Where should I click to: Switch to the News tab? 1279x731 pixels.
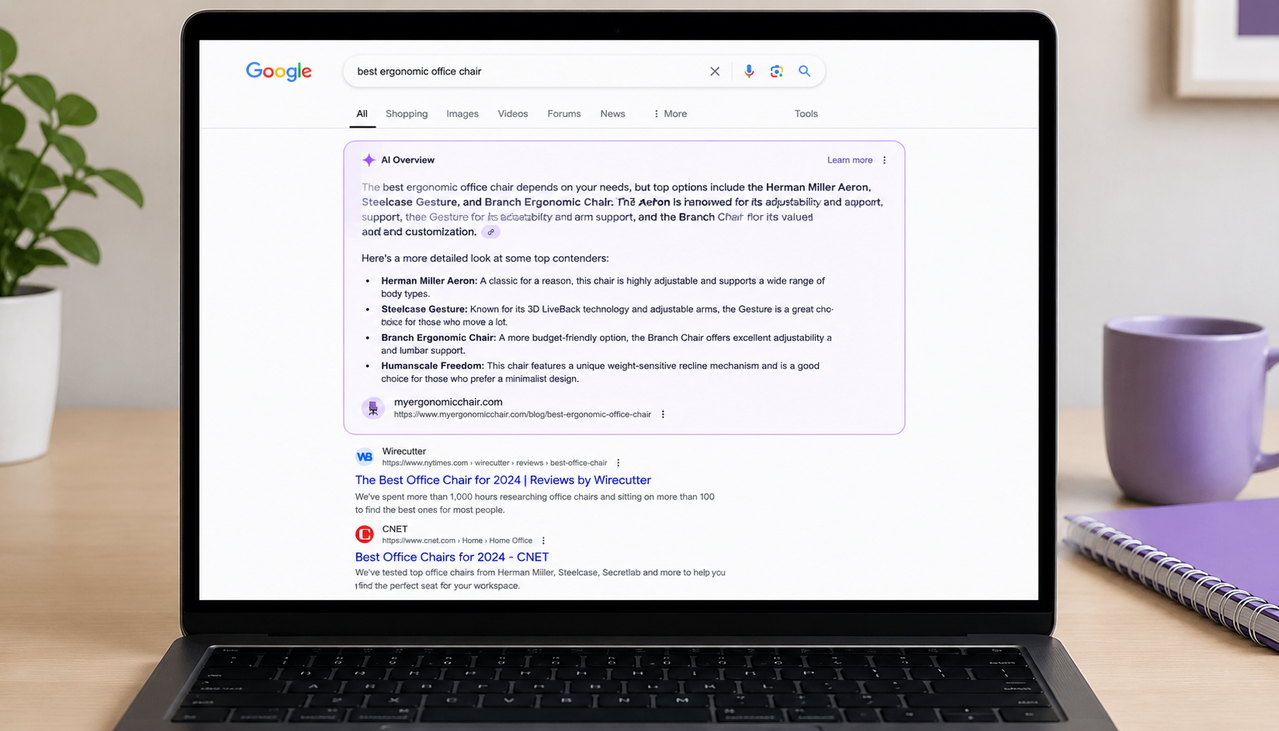coord(613,114)
